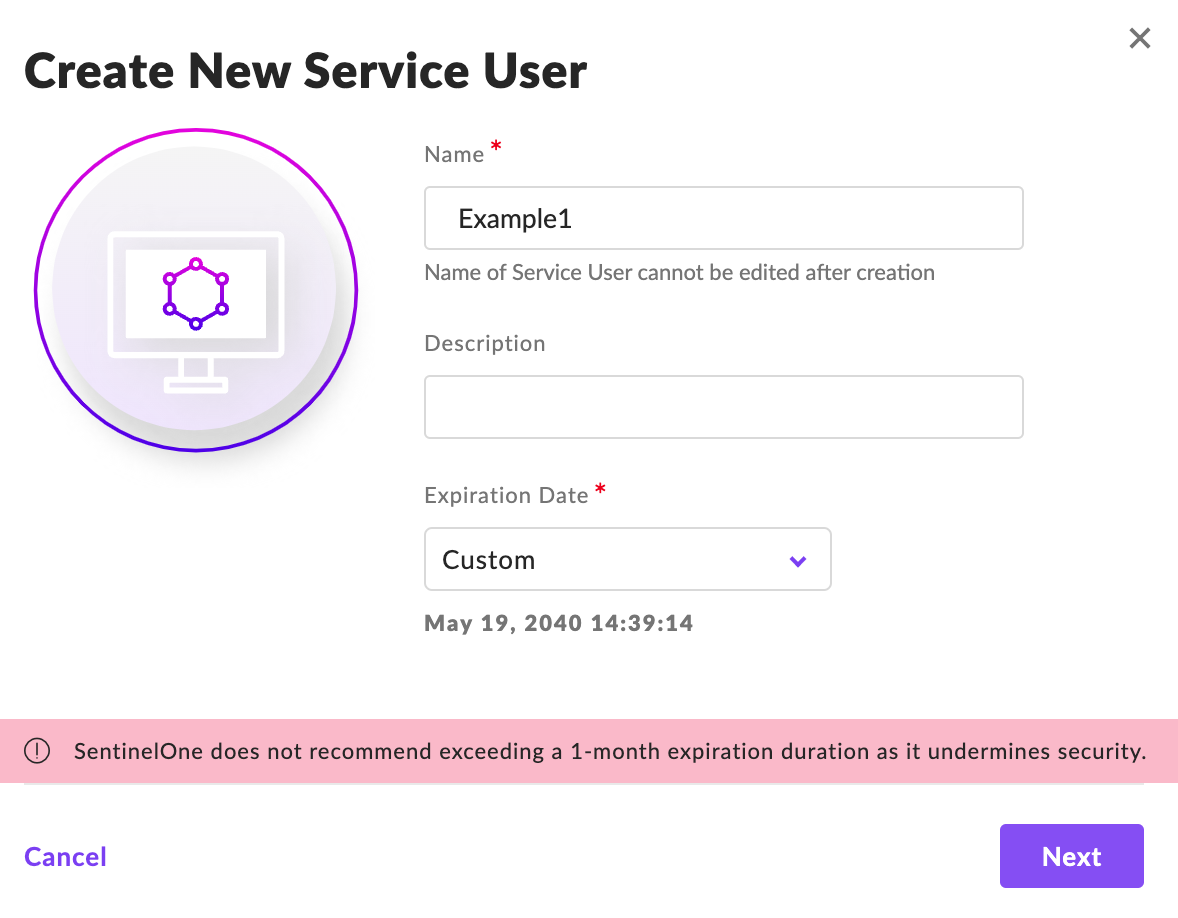This screenshot has height=918, width=1178.
Task: Click the chevron on the Expiration Date selector
Action: click(797, 561)
